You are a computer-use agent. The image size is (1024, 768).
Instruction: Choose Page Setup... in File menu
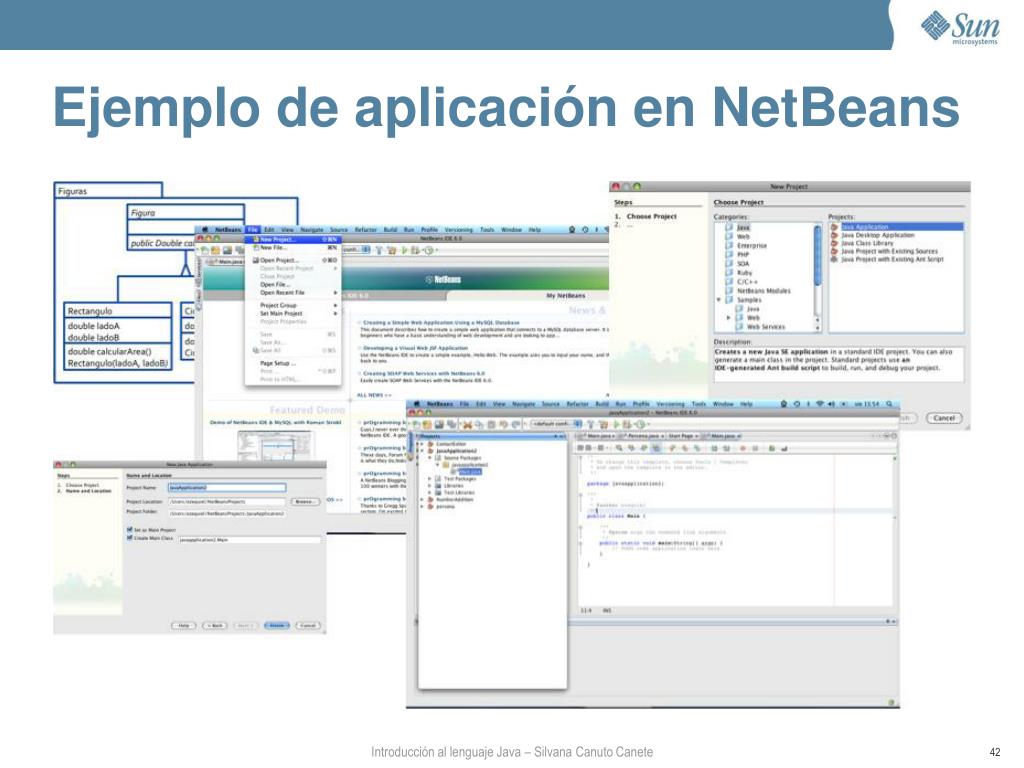pyautogui.click(x=293, y=363)
